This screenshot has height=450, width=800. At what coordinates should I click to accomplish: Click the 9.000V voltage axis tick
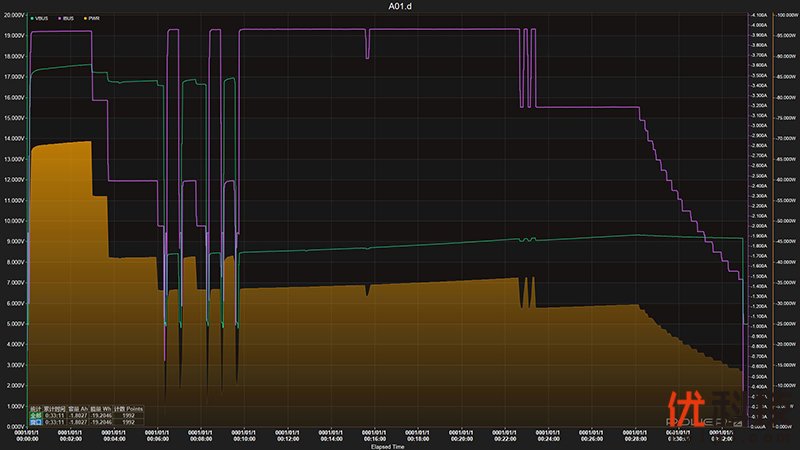[x=13, y=241]
